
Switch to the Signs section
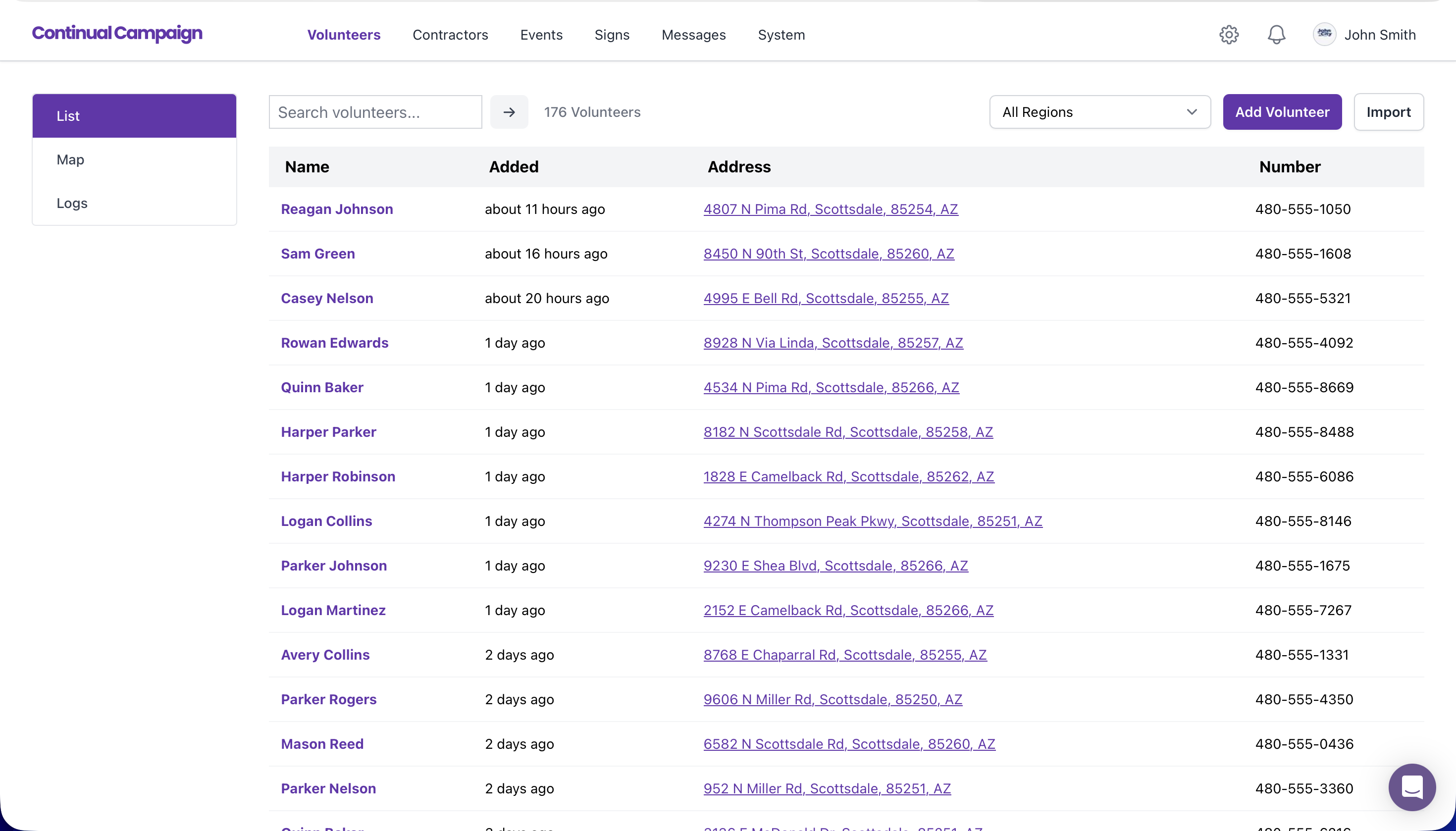(x=612, y=35)
